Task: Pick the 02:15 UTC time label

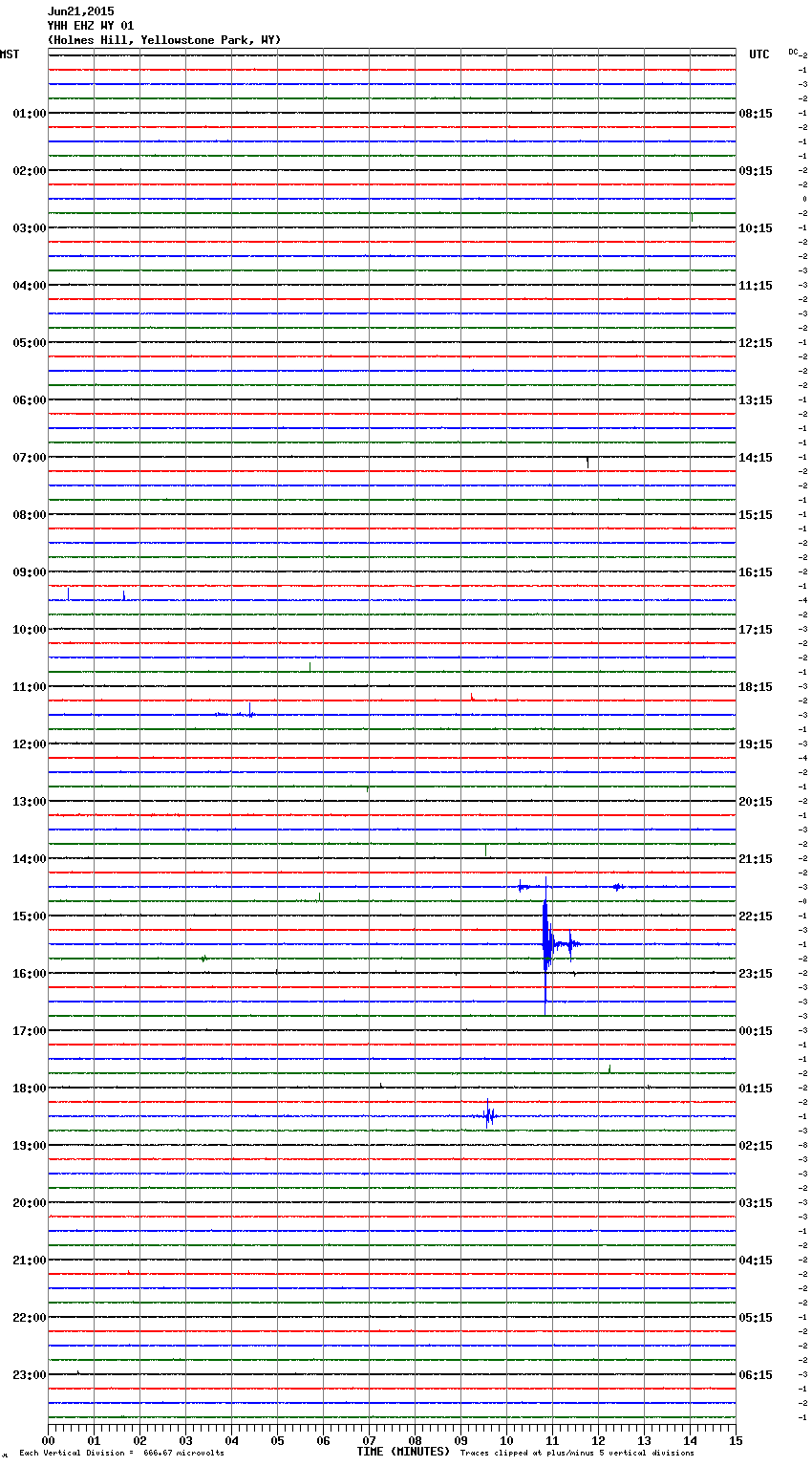Action: click(x=756, y=1146)
